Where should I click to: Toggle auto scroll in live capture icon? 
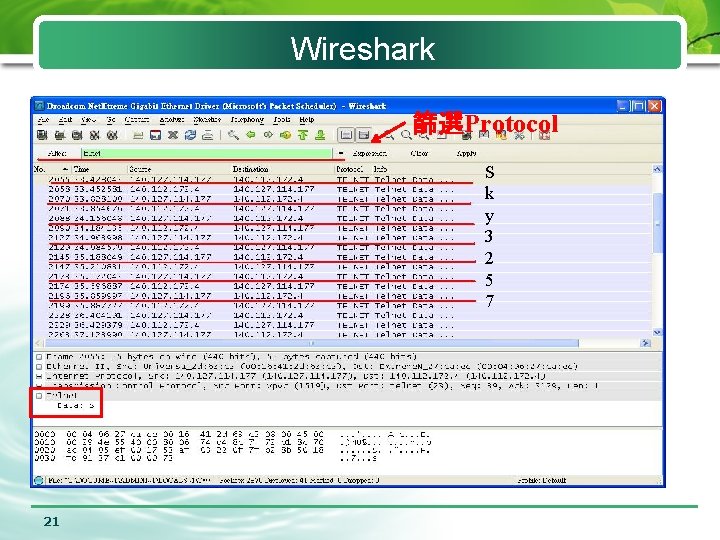click(x=364, y=135)
